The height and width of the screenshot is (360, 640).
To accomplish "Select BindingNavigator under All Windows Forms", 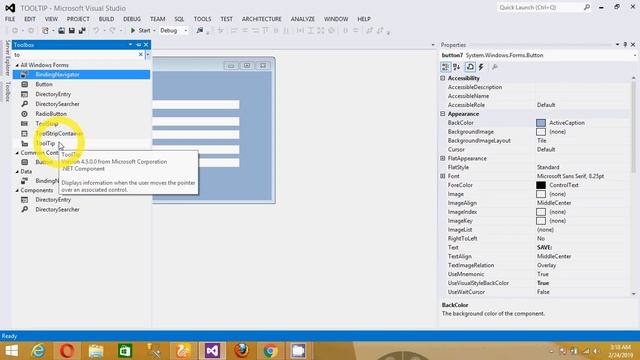I will [x=81, y=75].
